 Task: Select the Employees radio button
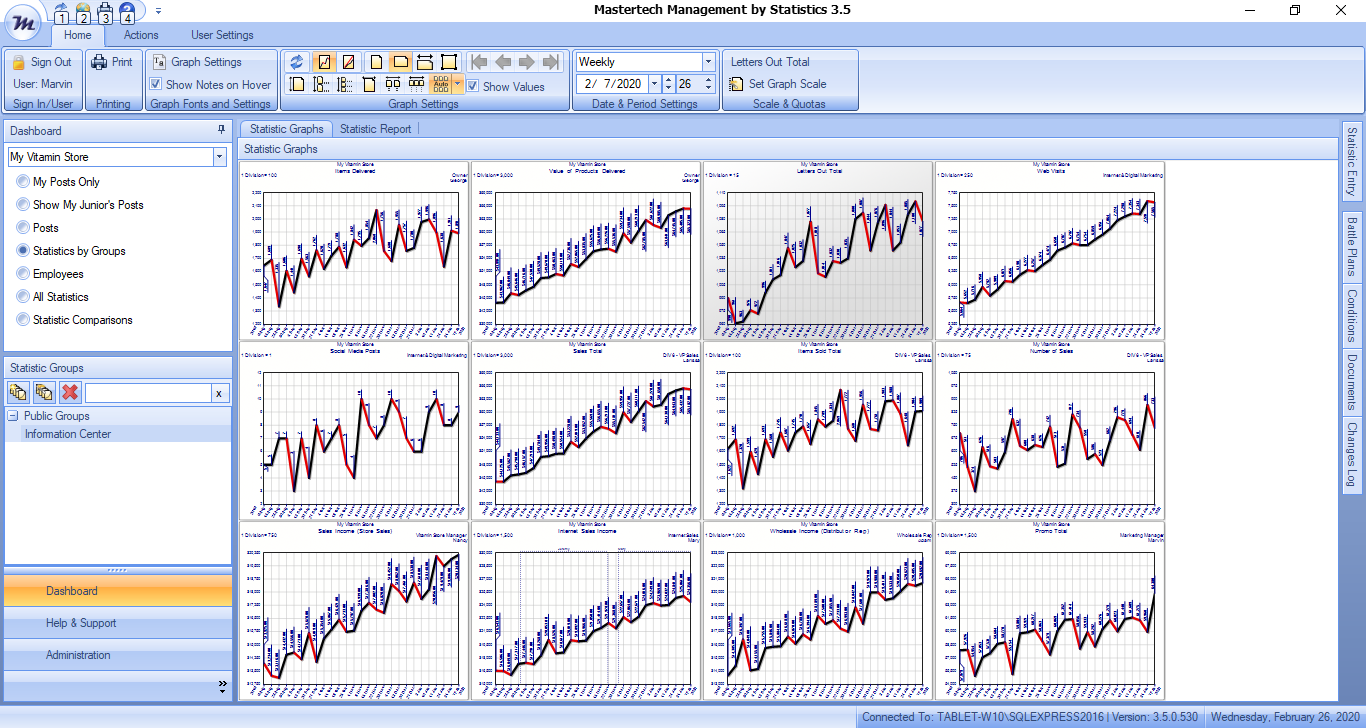click(23, 274)
